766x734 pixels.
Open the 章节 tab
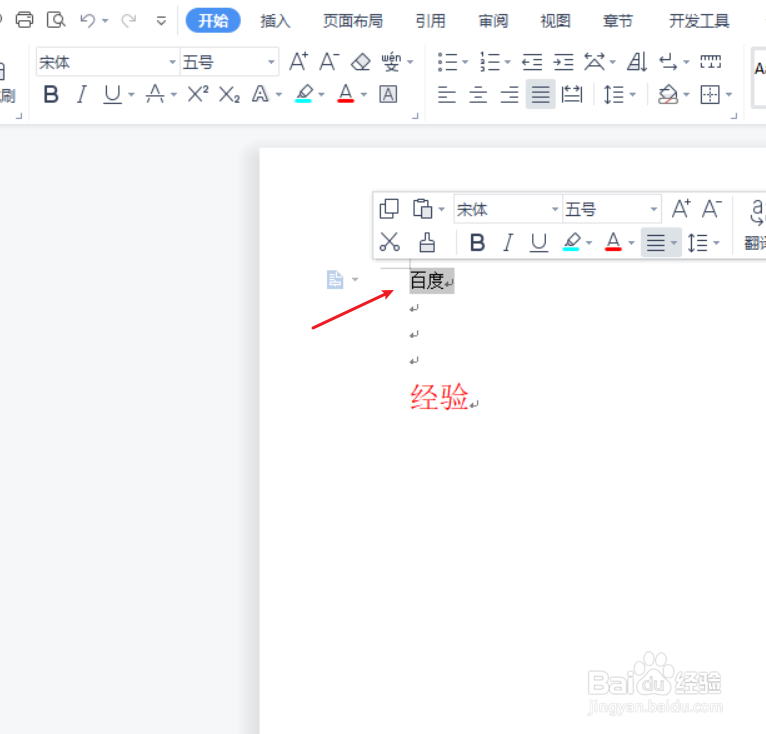click(x=618, y=21)
